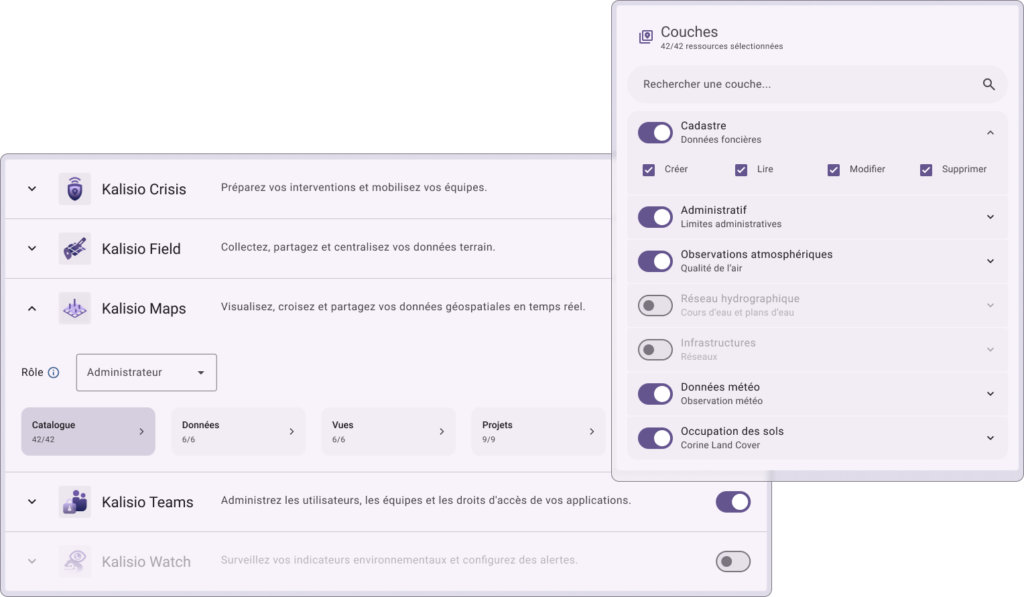Open the Projets 9/9 card
1024x597 pixels.
538,432
